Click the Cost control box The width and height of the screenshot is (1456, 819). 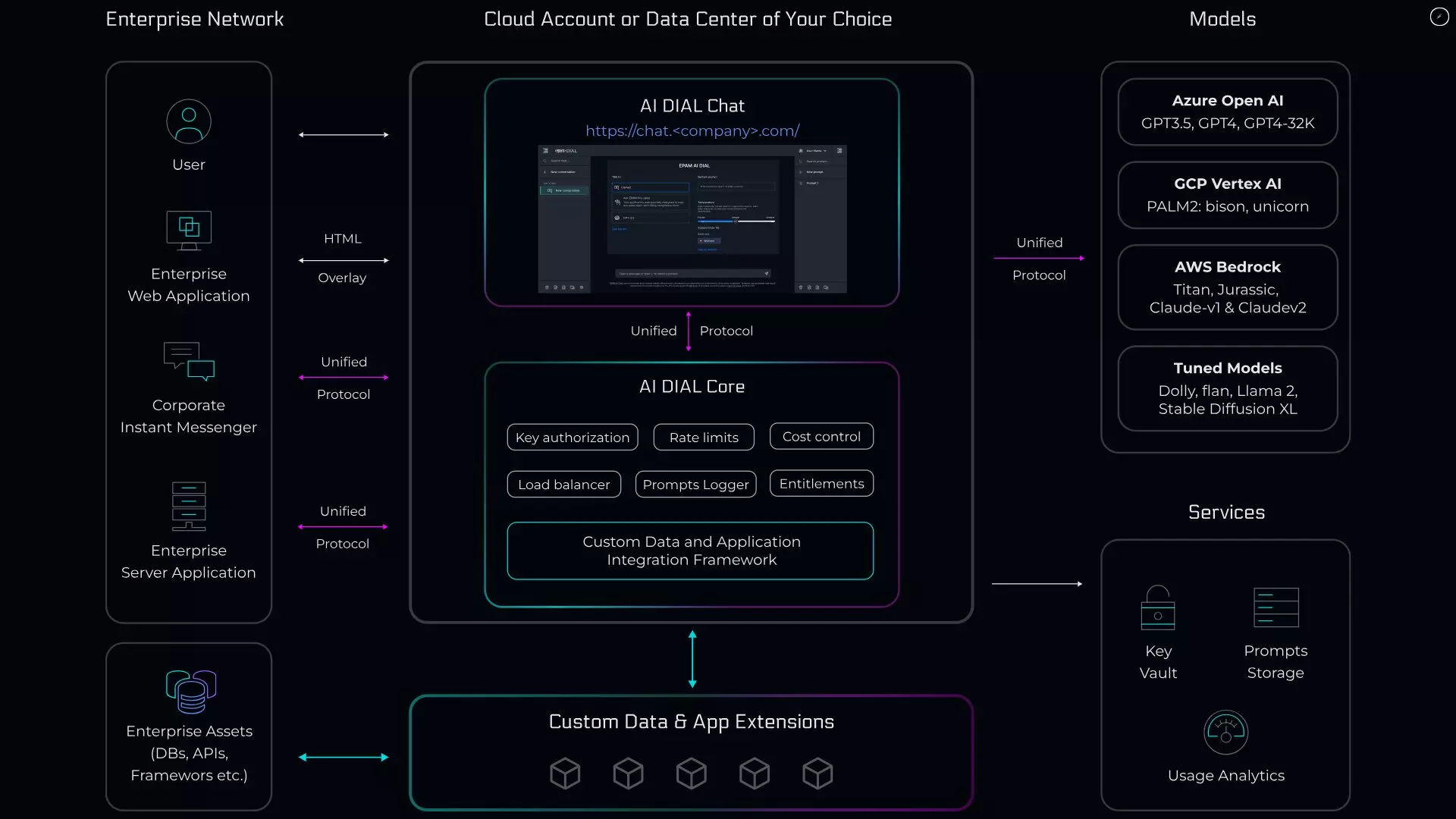[x=821, y=437]
